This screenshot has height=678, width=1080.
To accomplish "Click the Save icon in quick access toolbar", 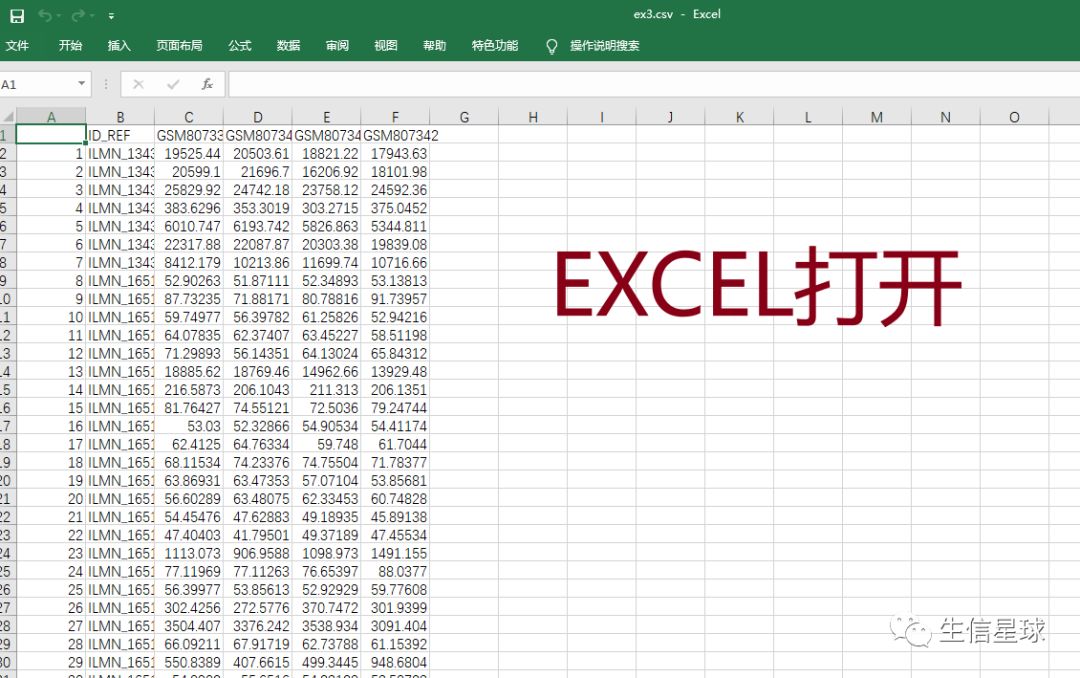I will coord(17,16).
